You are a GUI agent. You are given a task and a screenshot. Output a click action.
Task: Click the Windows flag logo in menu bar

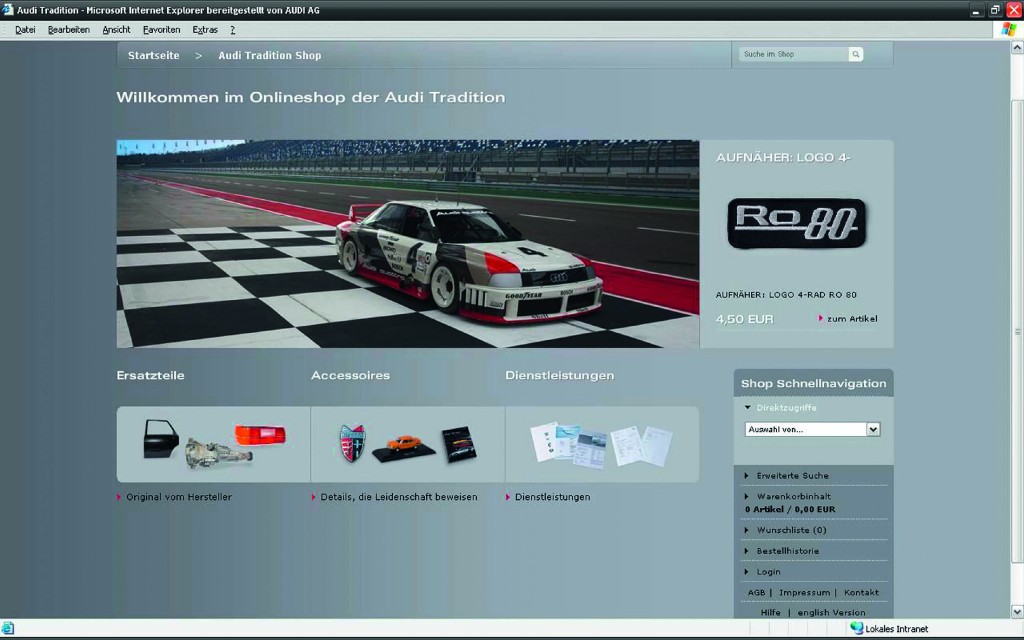tap(1008, 29)
